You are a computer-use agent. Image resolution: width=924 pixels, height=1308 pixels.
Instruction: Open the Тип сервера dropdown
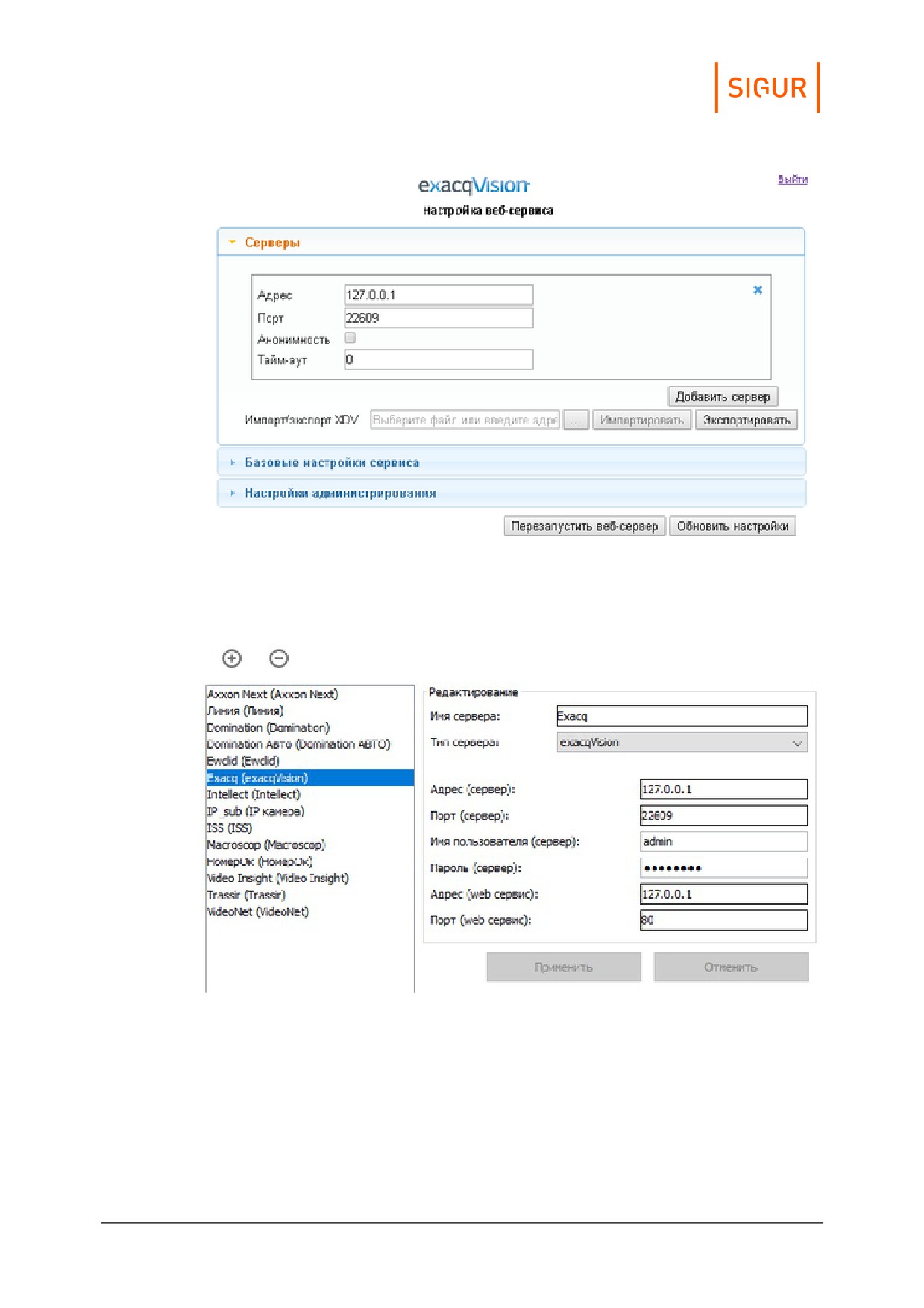point(682,743)
